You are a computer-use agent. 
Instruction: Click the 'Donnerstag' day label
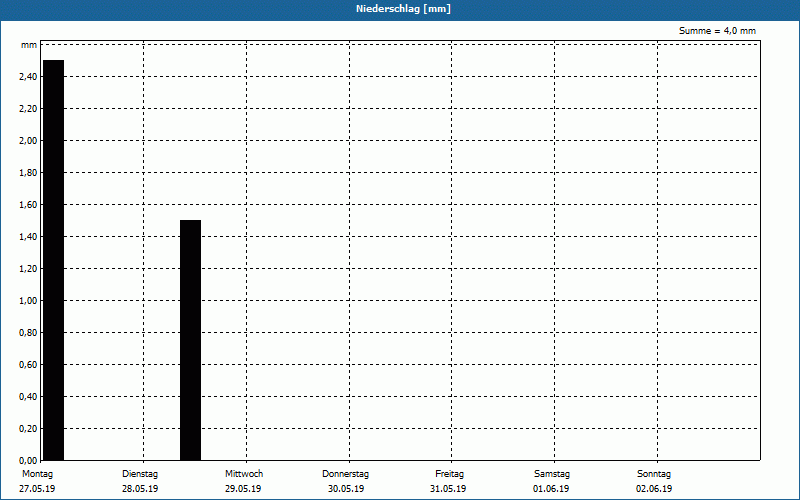coord(345,474)
